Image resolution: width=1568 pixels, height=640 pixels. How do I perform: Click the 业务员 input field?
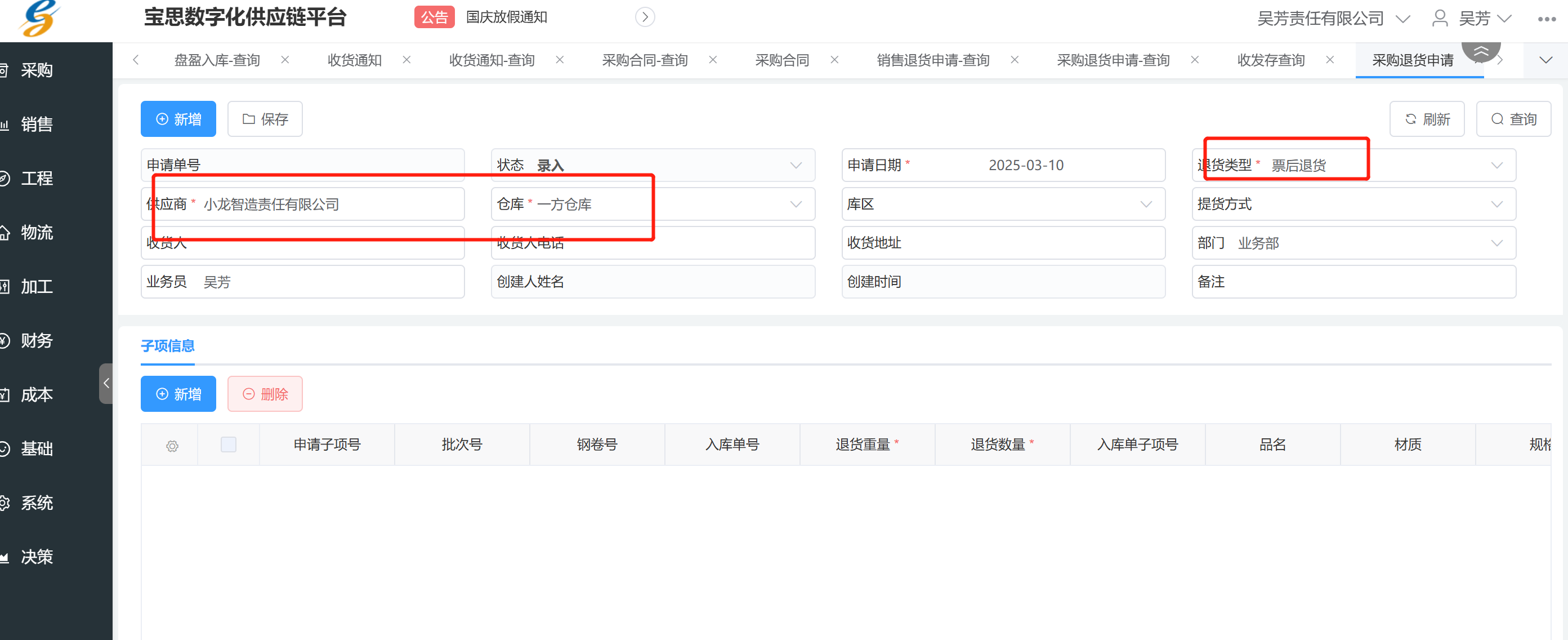click(x=302, y=282)
